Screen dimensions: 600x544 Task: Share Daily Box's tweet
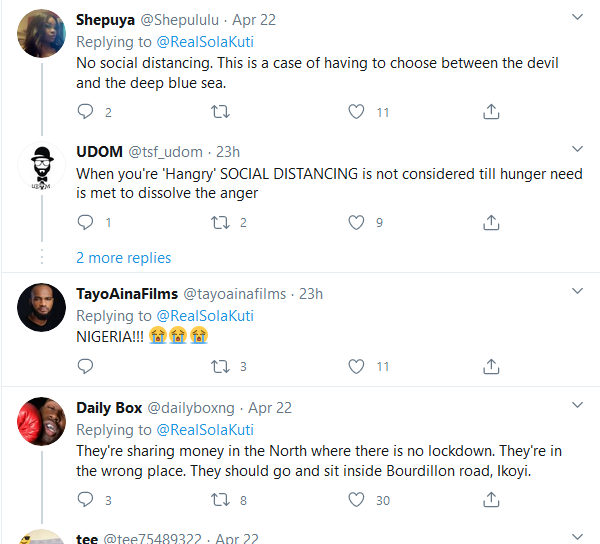(491, 500)
